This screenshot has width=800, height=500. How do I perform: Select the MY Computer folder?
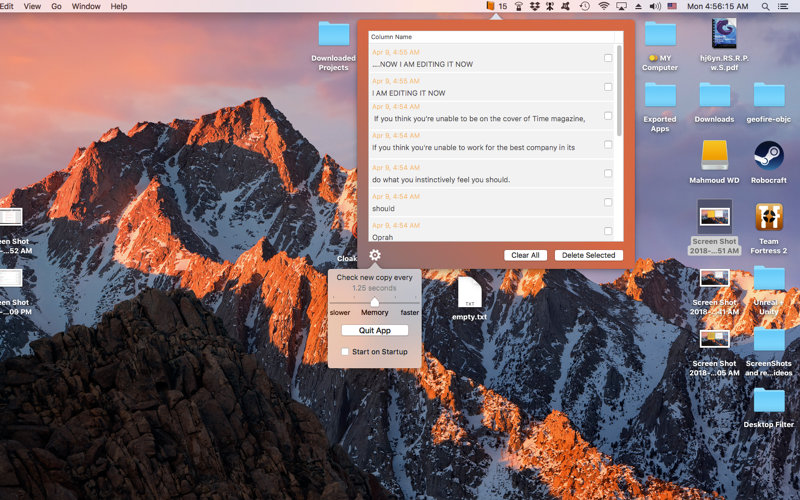660,34
